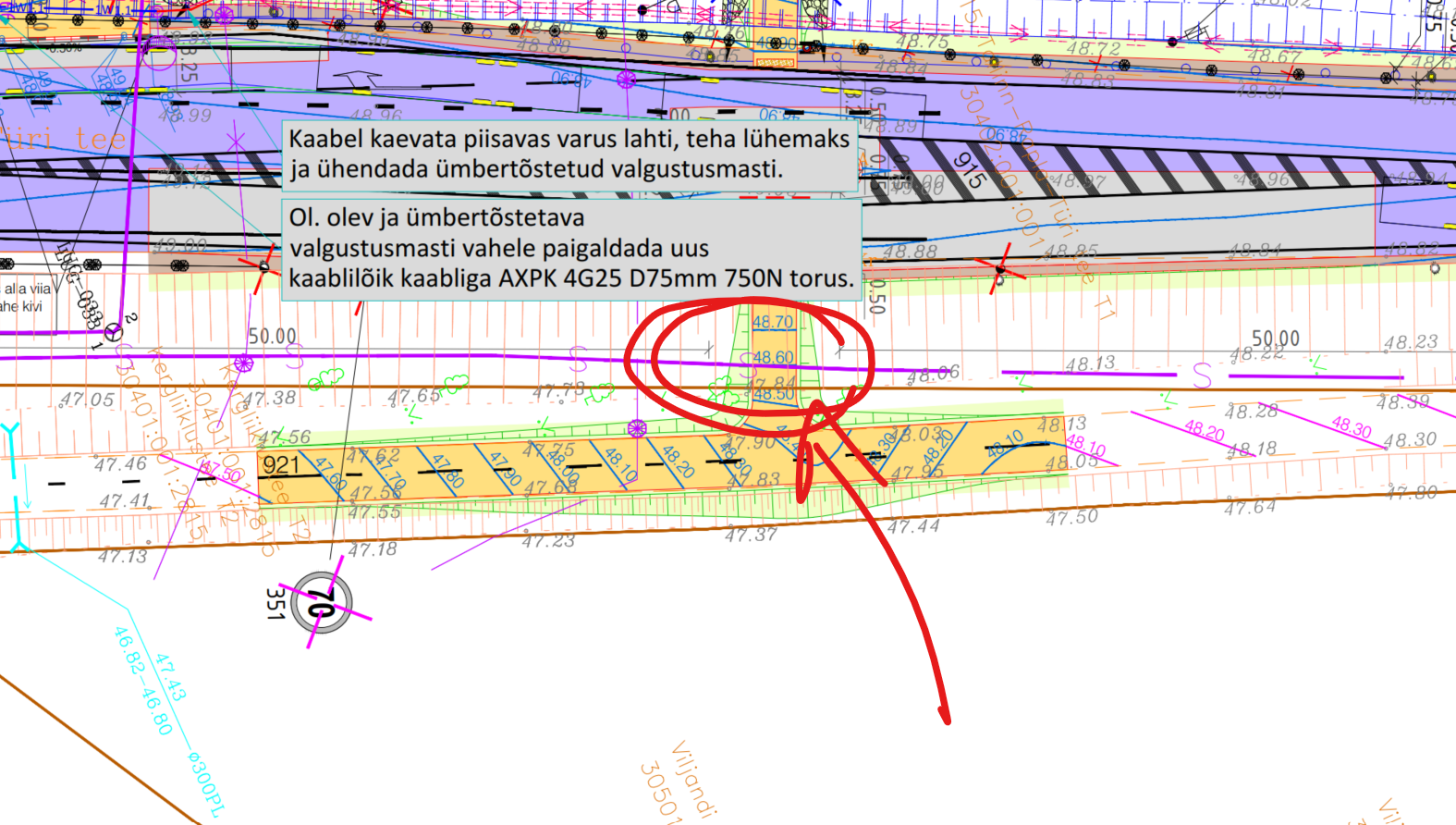Screen dimensions: 1456x825
Task: Click the red arrowhead at the bottom
Action: coord(944,715)
